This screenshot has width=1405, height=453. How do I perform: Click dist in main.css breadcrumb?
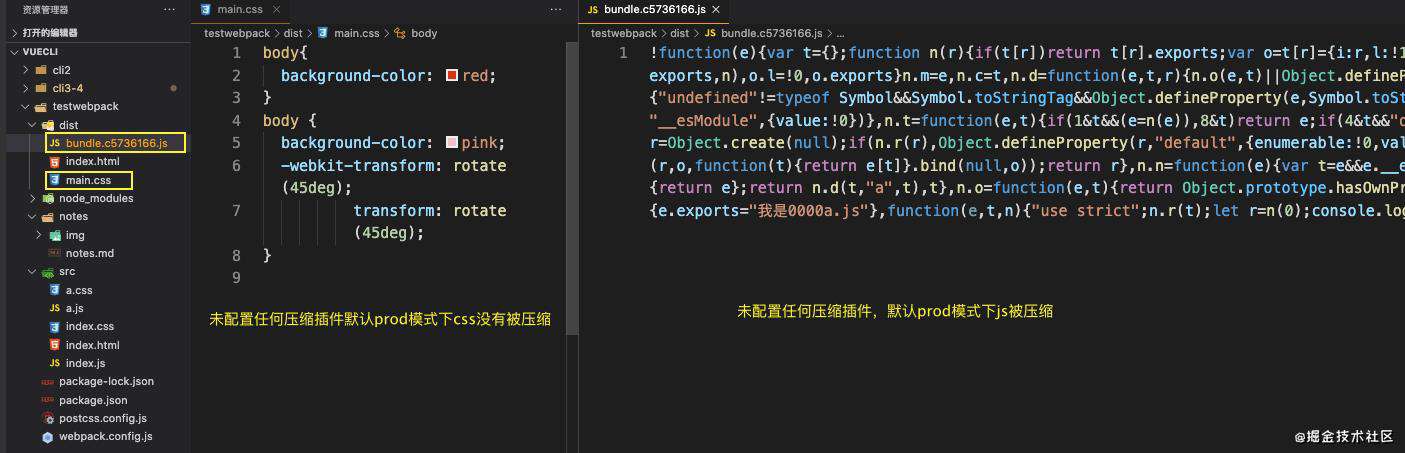point(295,33)
